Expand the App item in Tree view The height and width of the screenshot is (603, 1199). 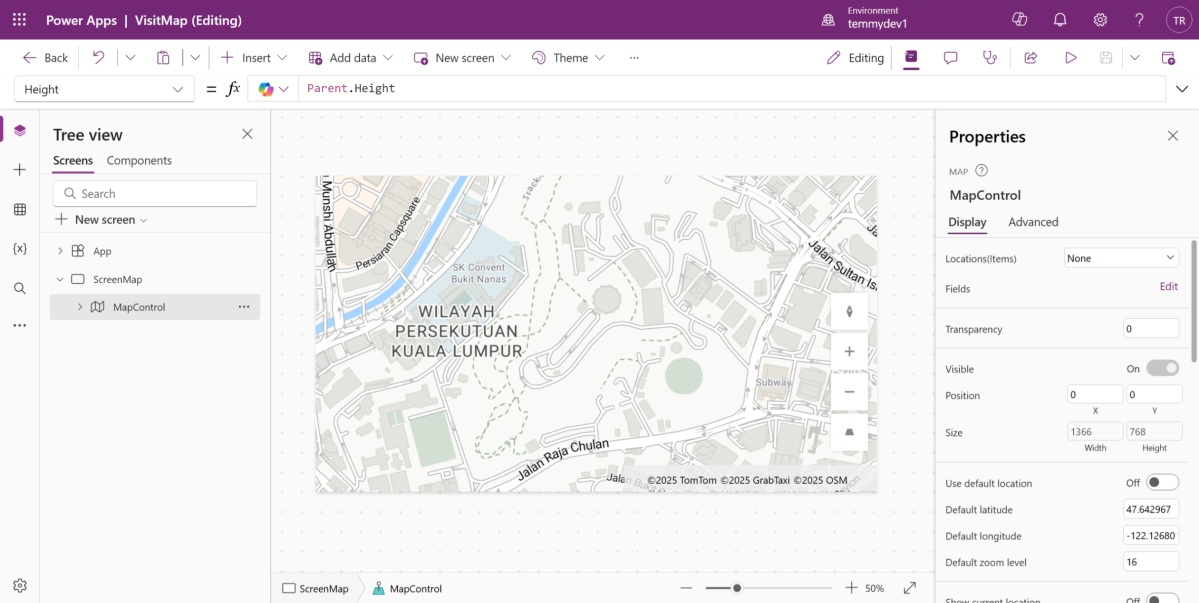coord(60,250)
